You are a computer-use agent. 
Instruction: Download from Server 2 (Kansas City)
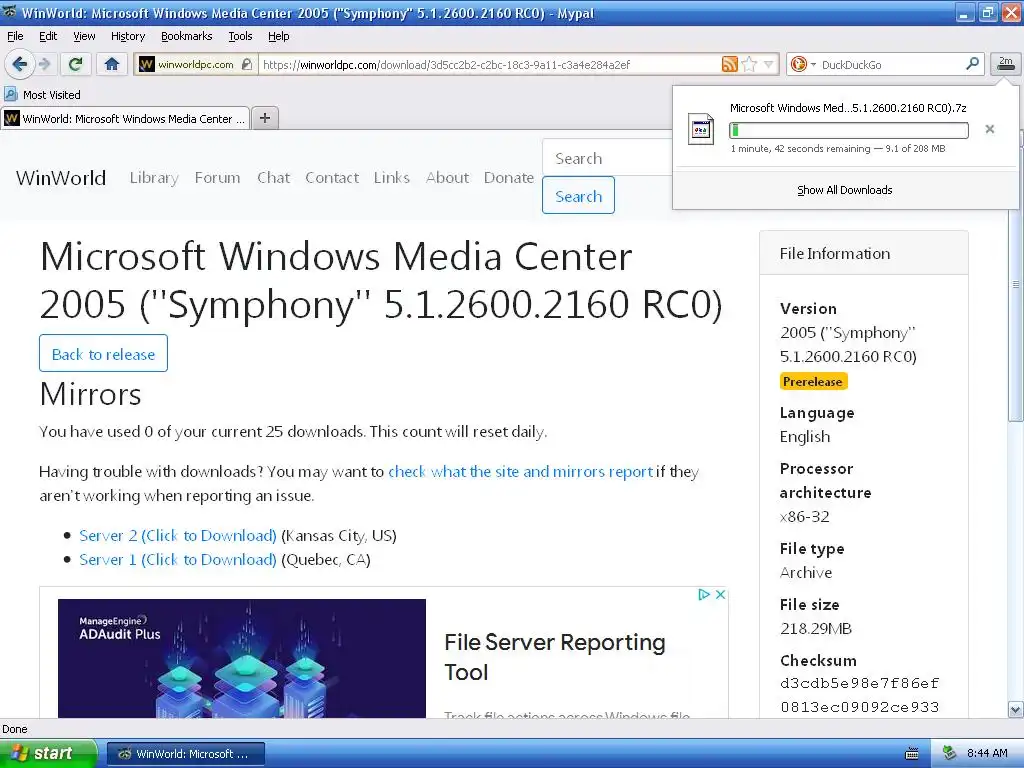pyautogui.click(x=178, y=536)
